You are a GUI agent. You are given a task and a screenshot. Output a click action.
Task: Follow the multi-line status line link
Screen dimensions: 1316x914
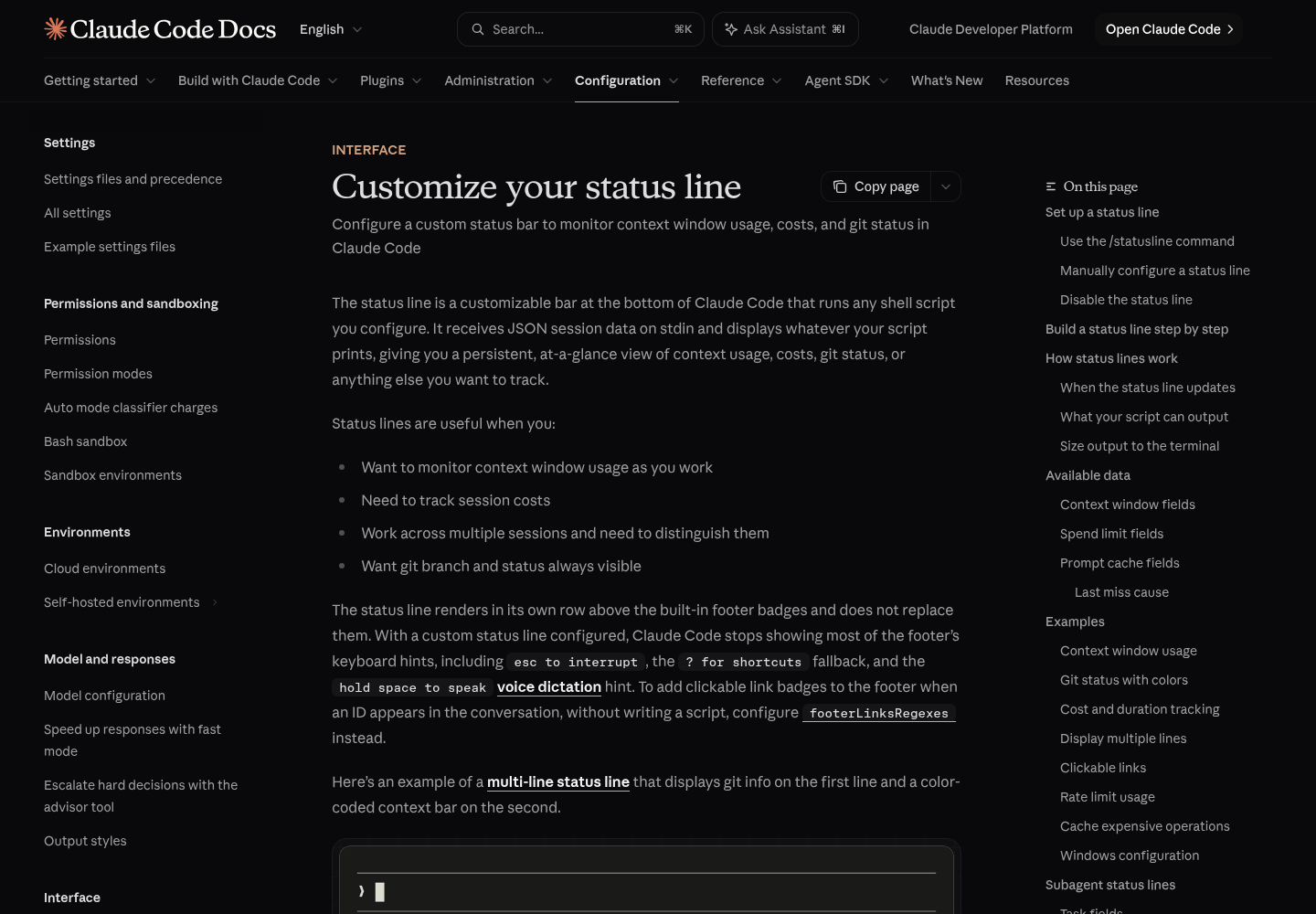[x=558, y=781]
